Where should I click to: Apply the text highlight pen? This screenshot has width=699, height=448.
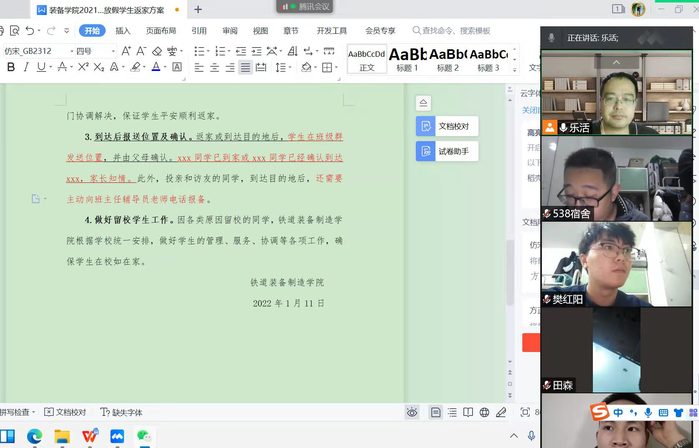[135, 67]
